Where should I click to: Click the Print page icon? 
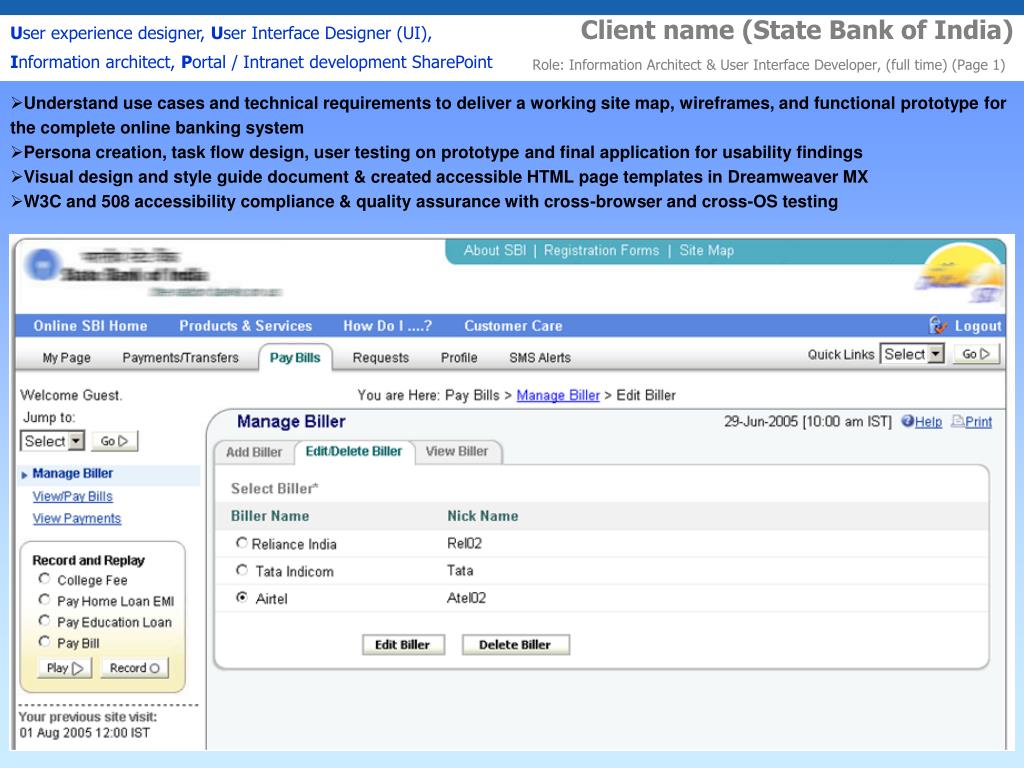pos(957,421)
